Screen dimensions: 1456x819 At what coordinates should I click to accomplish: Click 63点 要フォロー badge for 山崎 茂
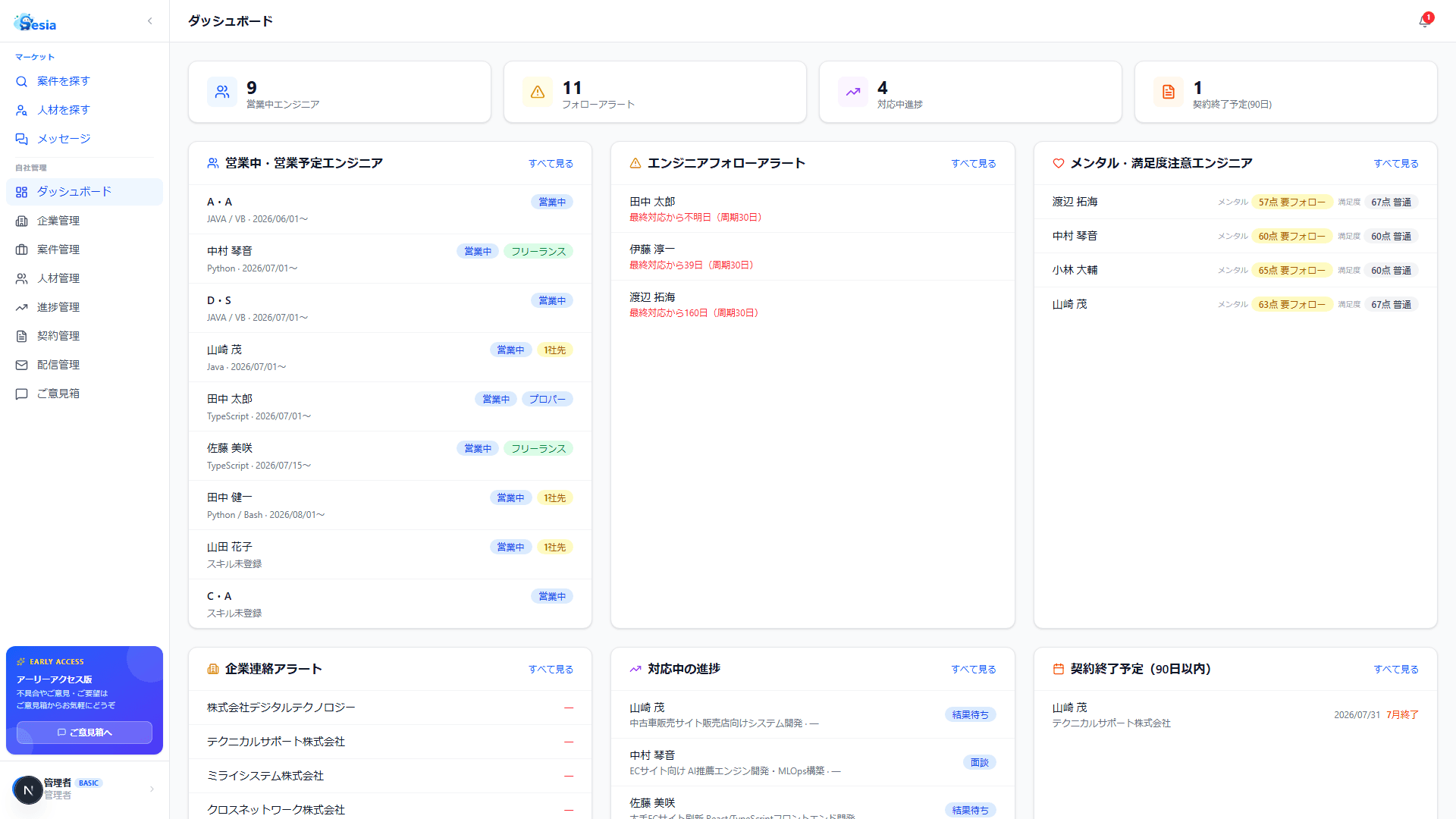pyautogui.click(x=1292, y=305)
